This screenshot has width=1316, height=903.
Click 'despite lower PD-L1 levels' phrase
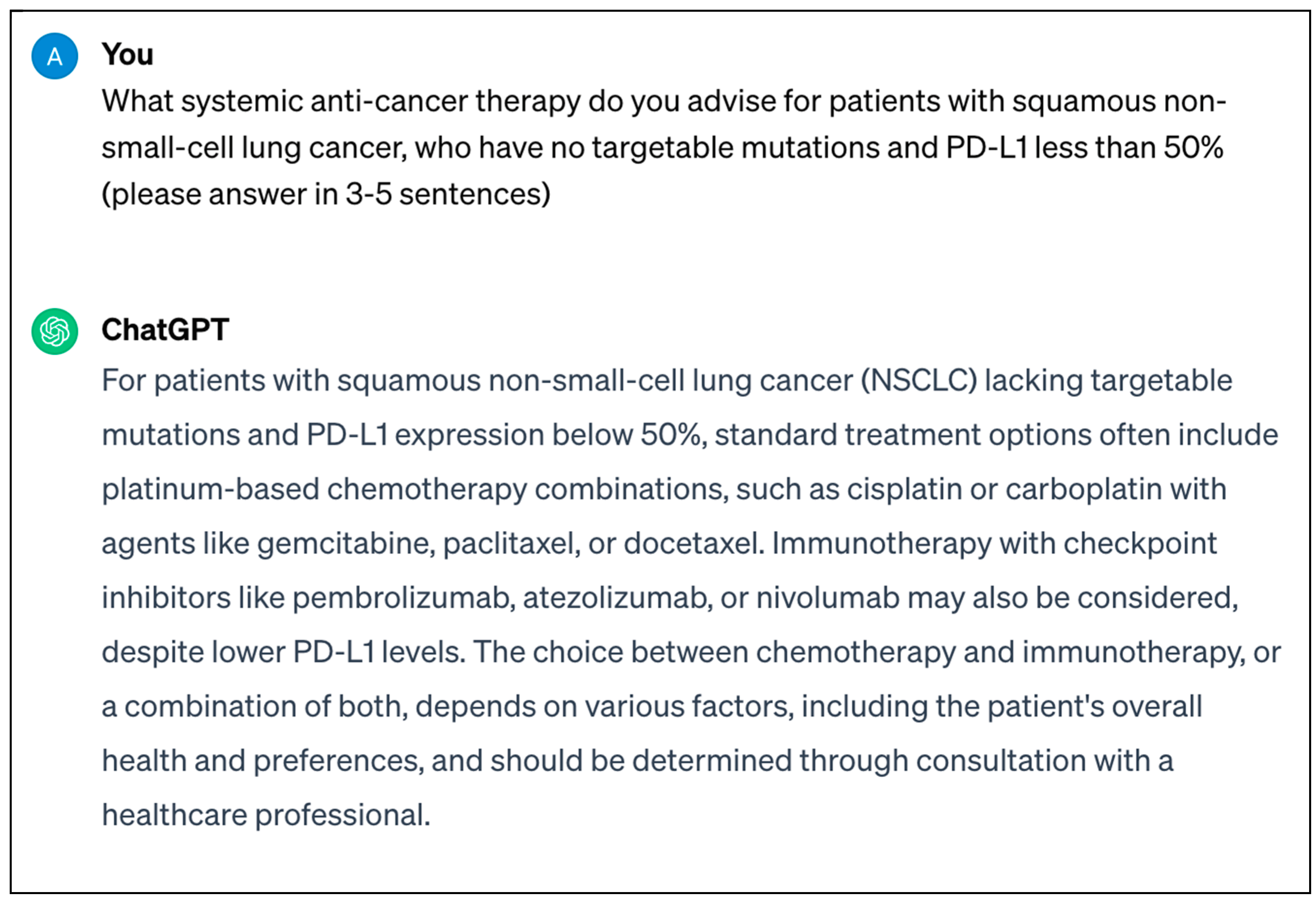283,652
